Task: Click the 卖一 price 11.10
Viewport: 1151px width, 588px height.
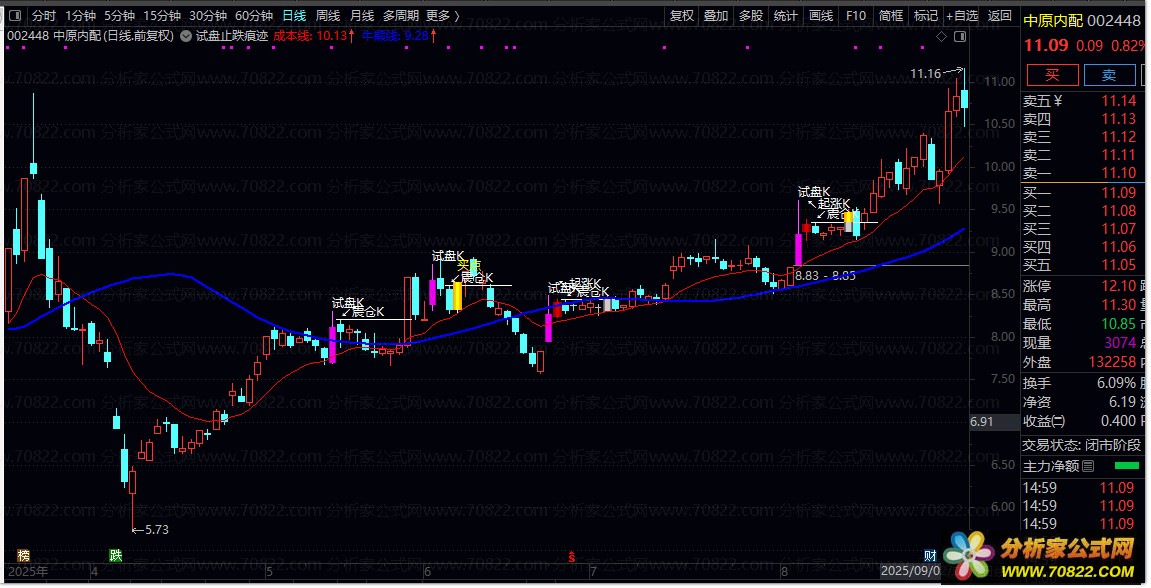Action: coord(1119,173)
